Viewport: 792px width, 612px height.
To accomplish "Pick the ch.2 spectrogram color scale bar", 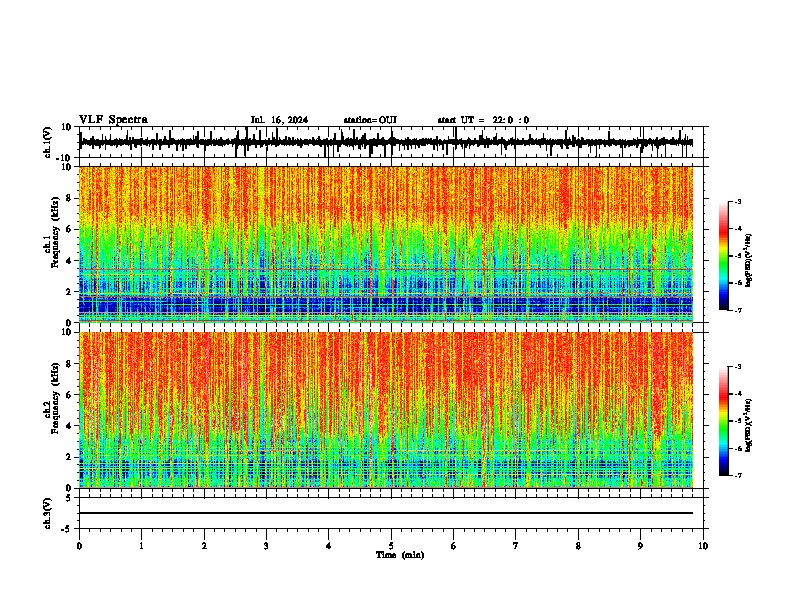I will (724, 421).
